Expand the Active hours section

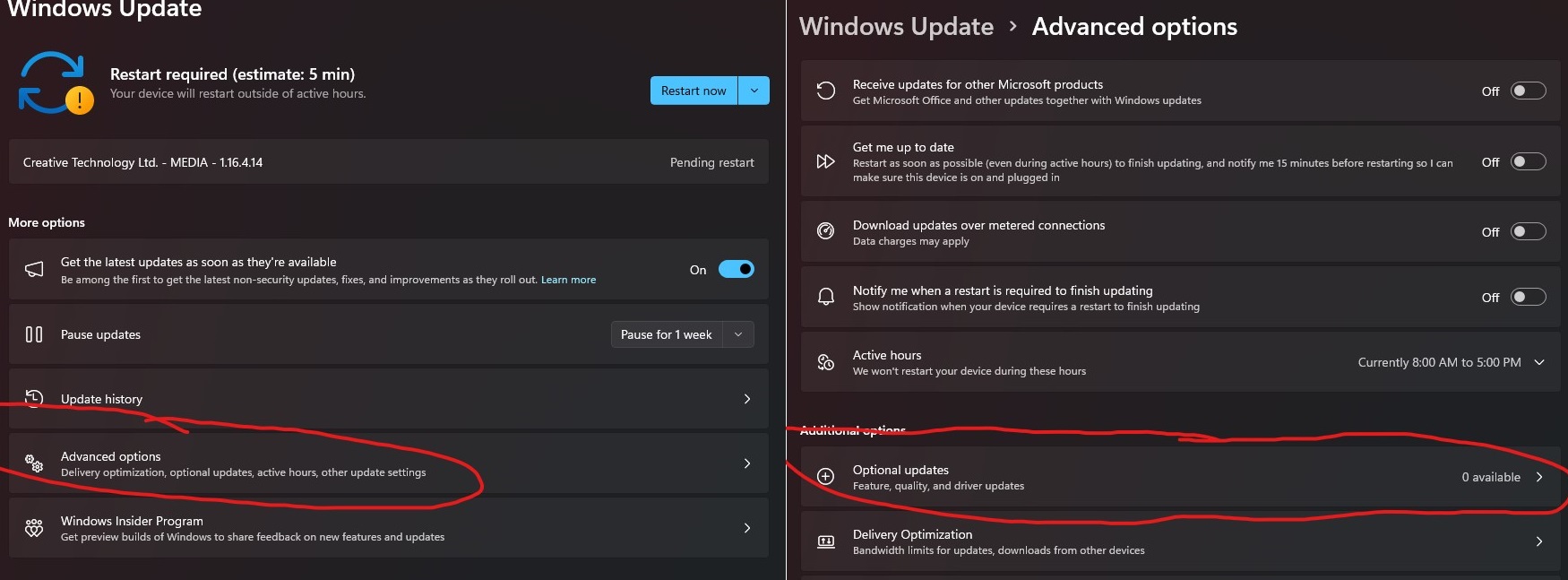click(1539, 362)
